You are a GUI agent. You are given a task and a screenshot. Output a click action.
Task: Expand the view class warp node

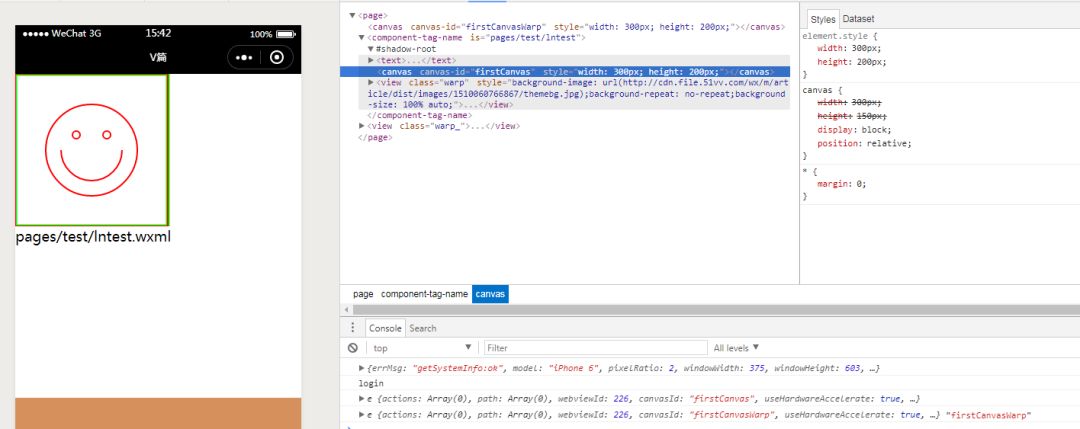click(371, 83)
